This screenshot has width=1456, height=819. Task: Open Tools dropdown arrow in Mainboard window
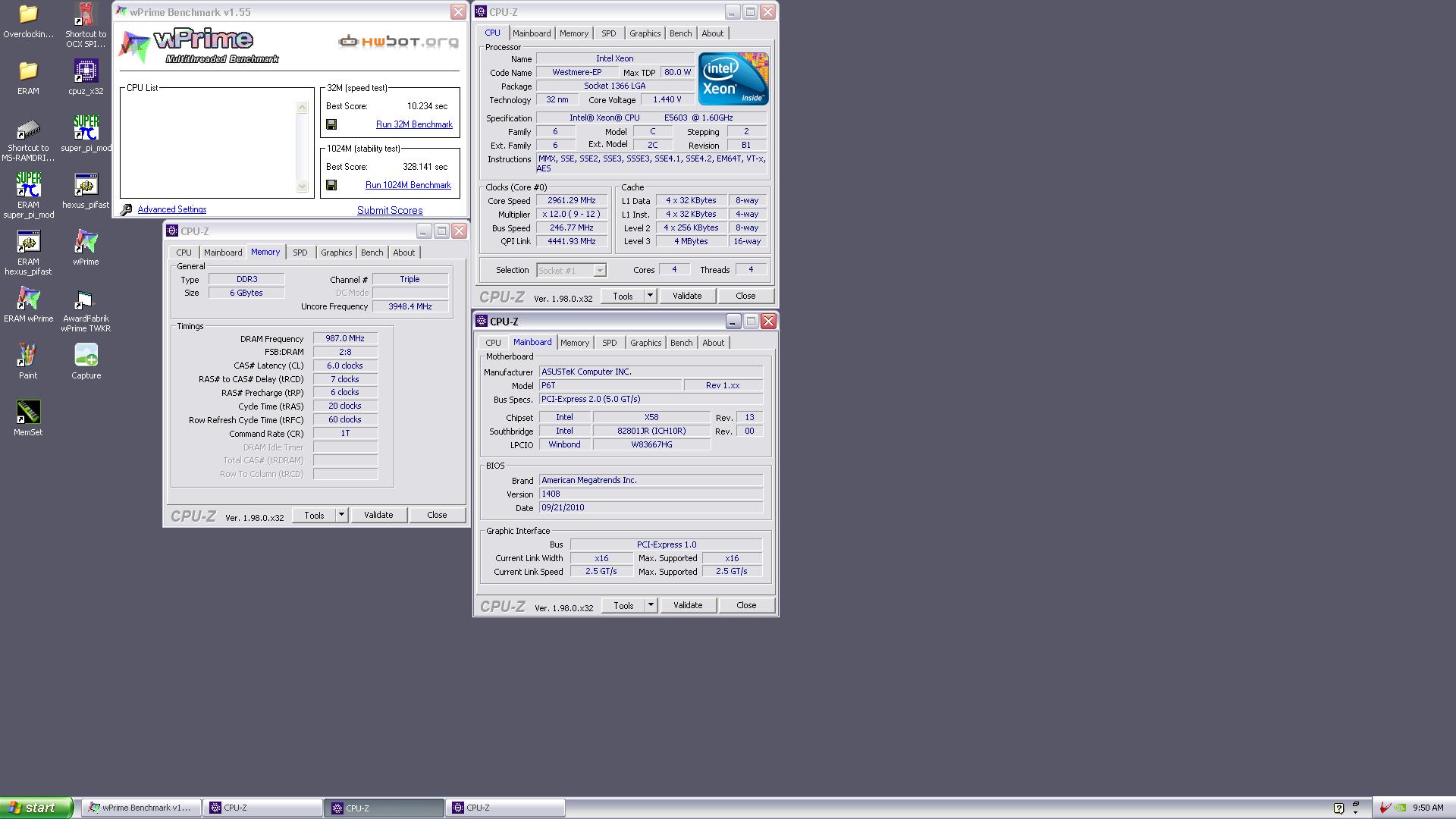(x=651, y=605)
